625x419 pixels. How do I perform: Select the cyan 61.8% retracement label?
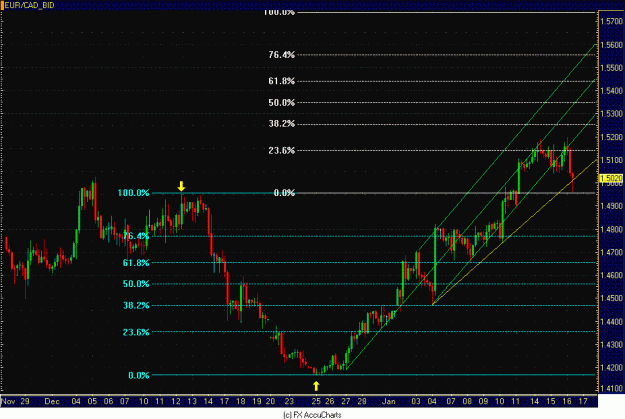pos(136,263)
